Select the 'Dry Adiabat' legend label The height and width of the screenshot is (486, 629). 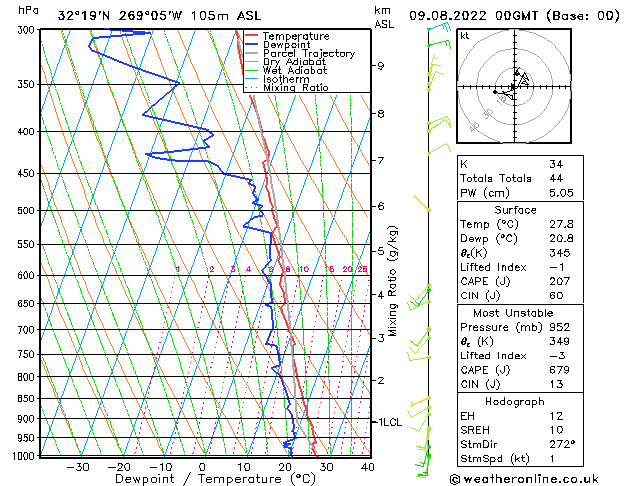294,62
